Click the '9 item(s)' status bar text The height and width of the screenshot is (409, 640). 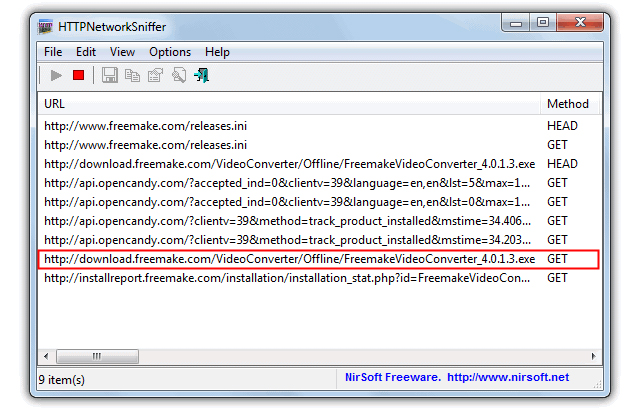point(62,380)
